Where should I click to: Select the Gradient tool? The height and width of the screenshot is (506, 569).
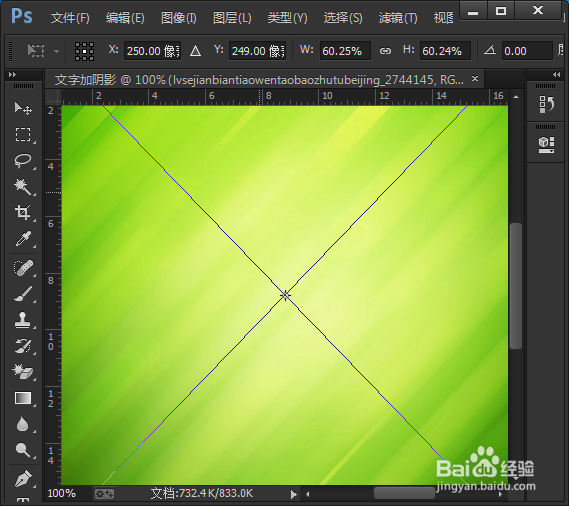pos(23,398)
